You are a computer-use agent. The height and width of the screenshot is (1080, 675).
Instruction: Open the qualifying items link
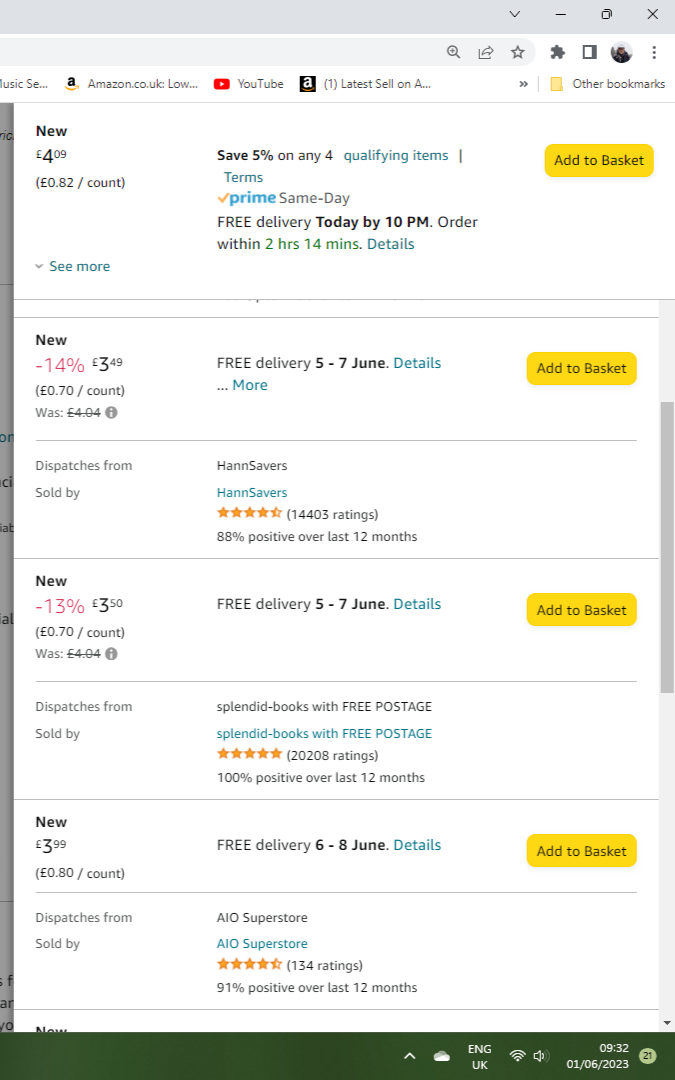pyautogui.click(x=396, y=156)
